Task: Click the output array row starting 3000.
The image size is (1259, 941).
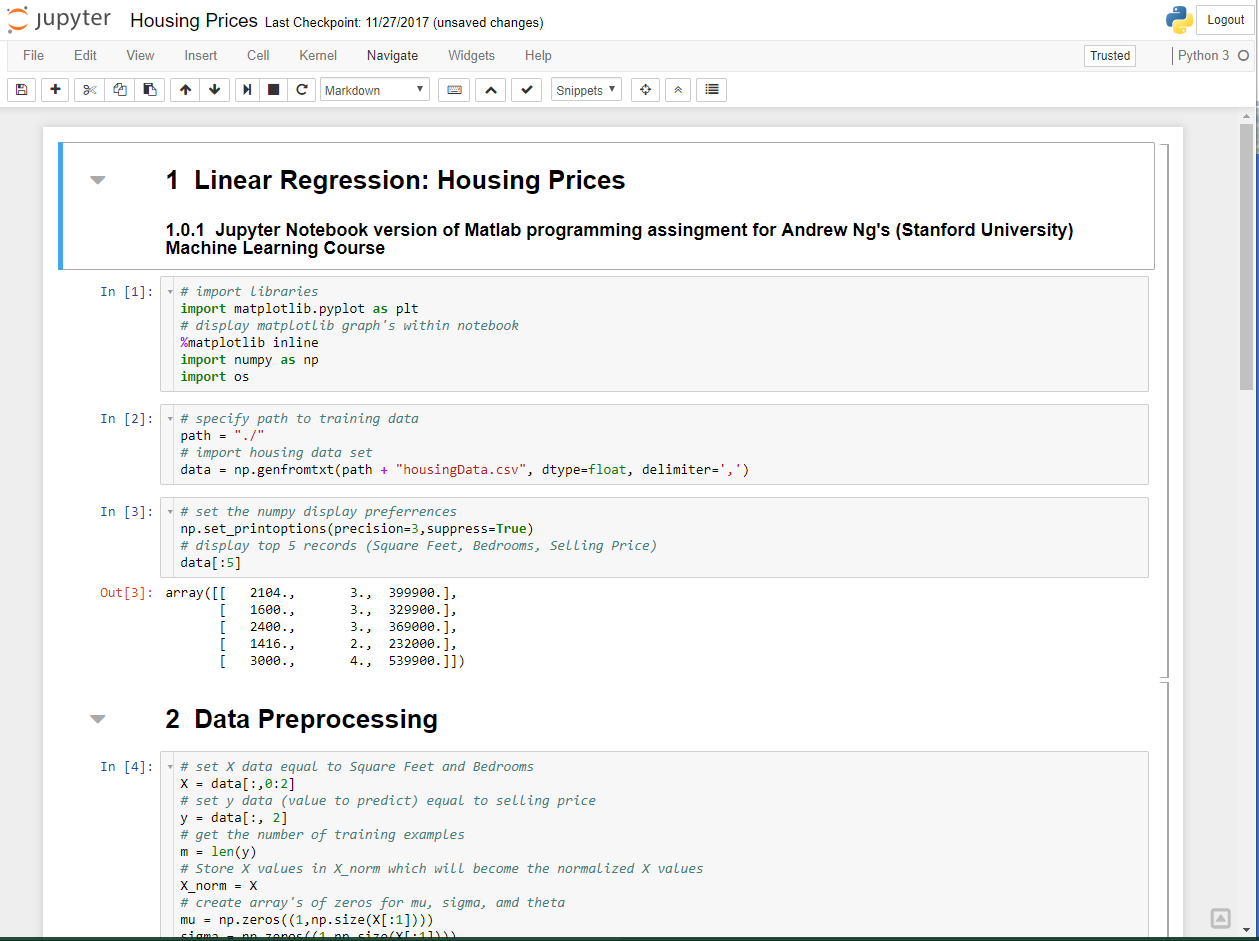Action: click(x=342, y=661)
